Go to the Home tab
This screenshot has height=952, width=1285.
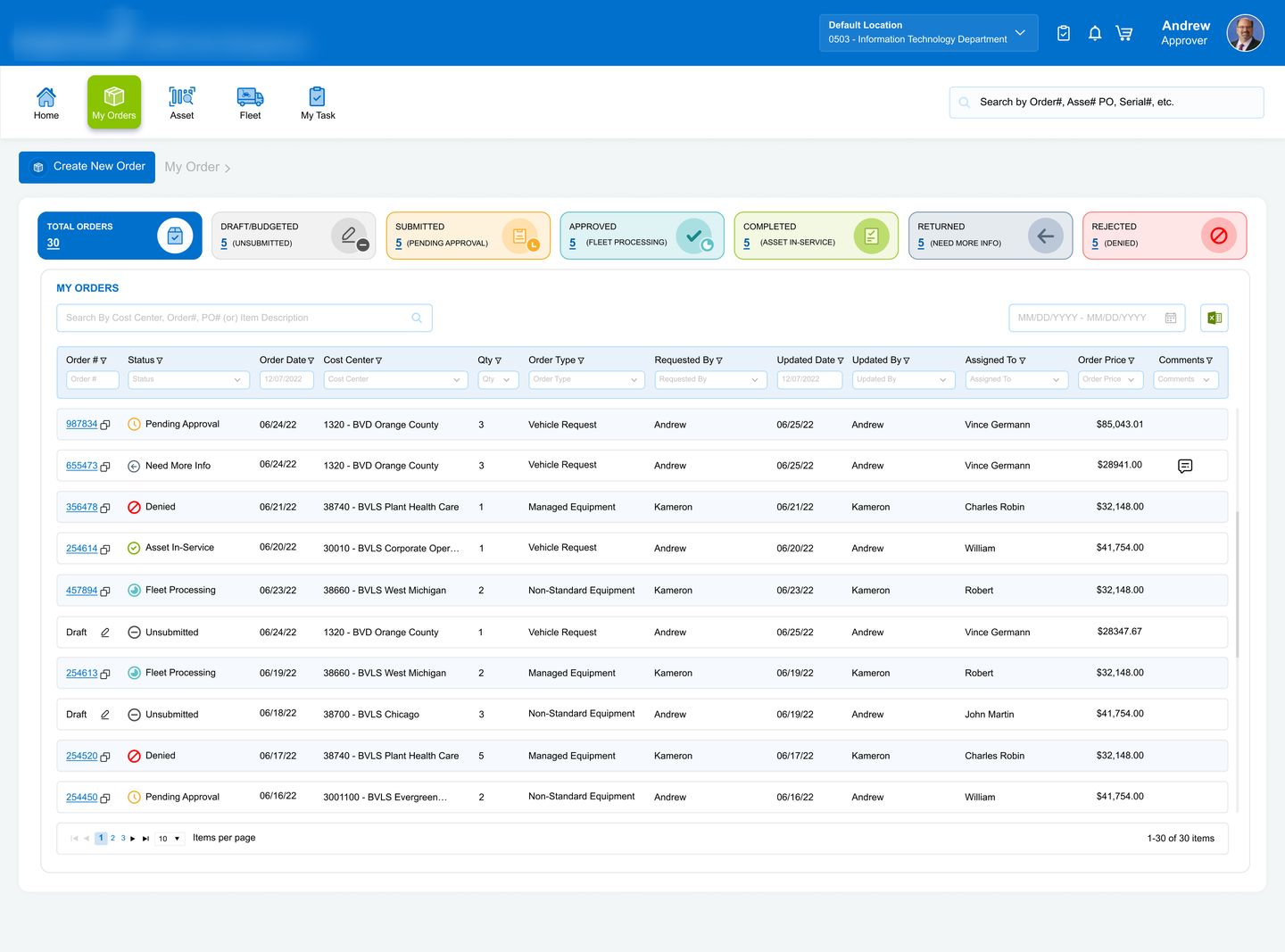point(46,103)
